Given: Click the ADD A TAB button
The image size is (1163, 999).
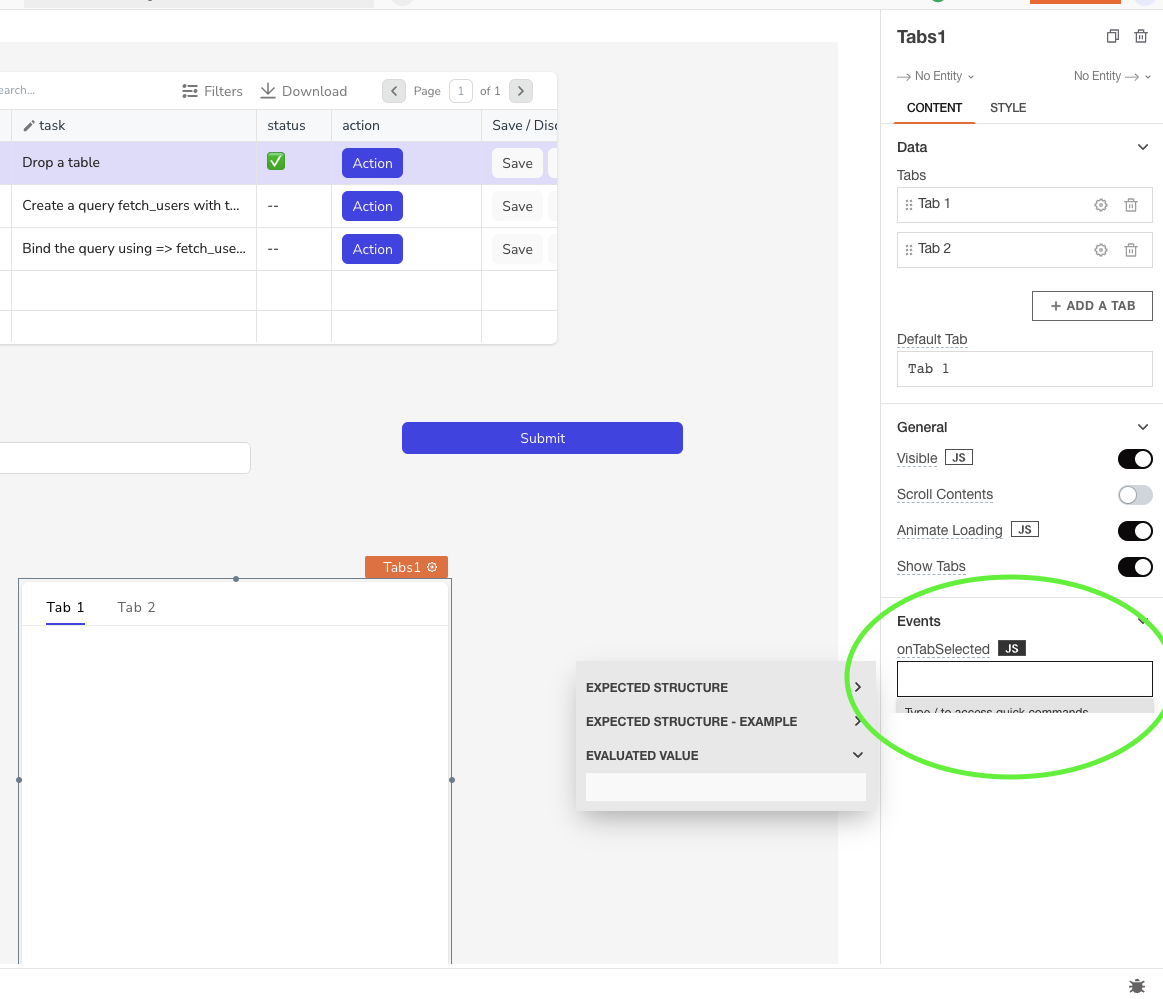Looking at the screenshot, I should coord(1092,305).
